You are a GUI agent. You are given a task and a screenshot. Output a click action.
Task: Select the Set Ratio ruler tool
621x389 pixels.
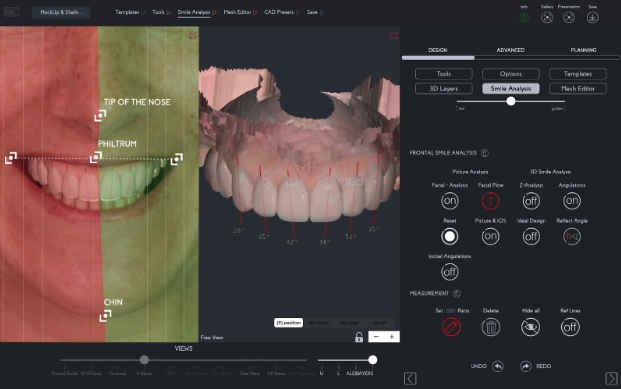451,327
